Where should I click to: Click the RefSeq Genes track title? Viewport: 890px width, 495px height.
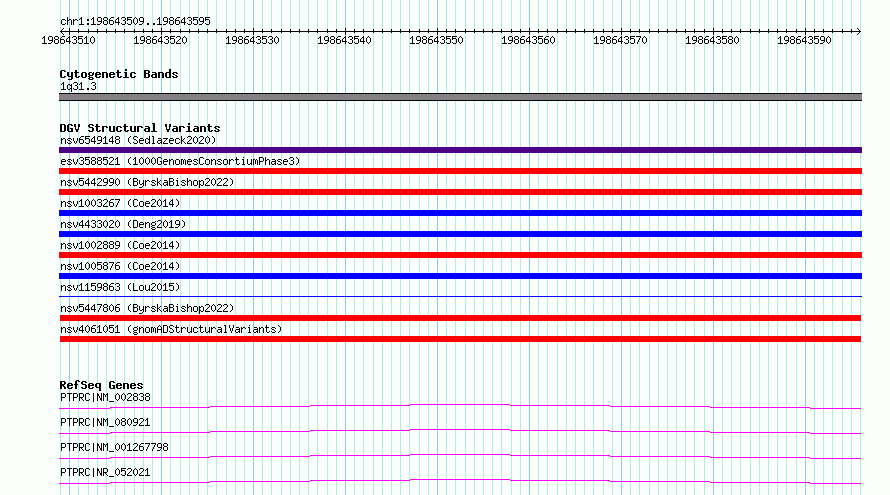tap(101, 385)
